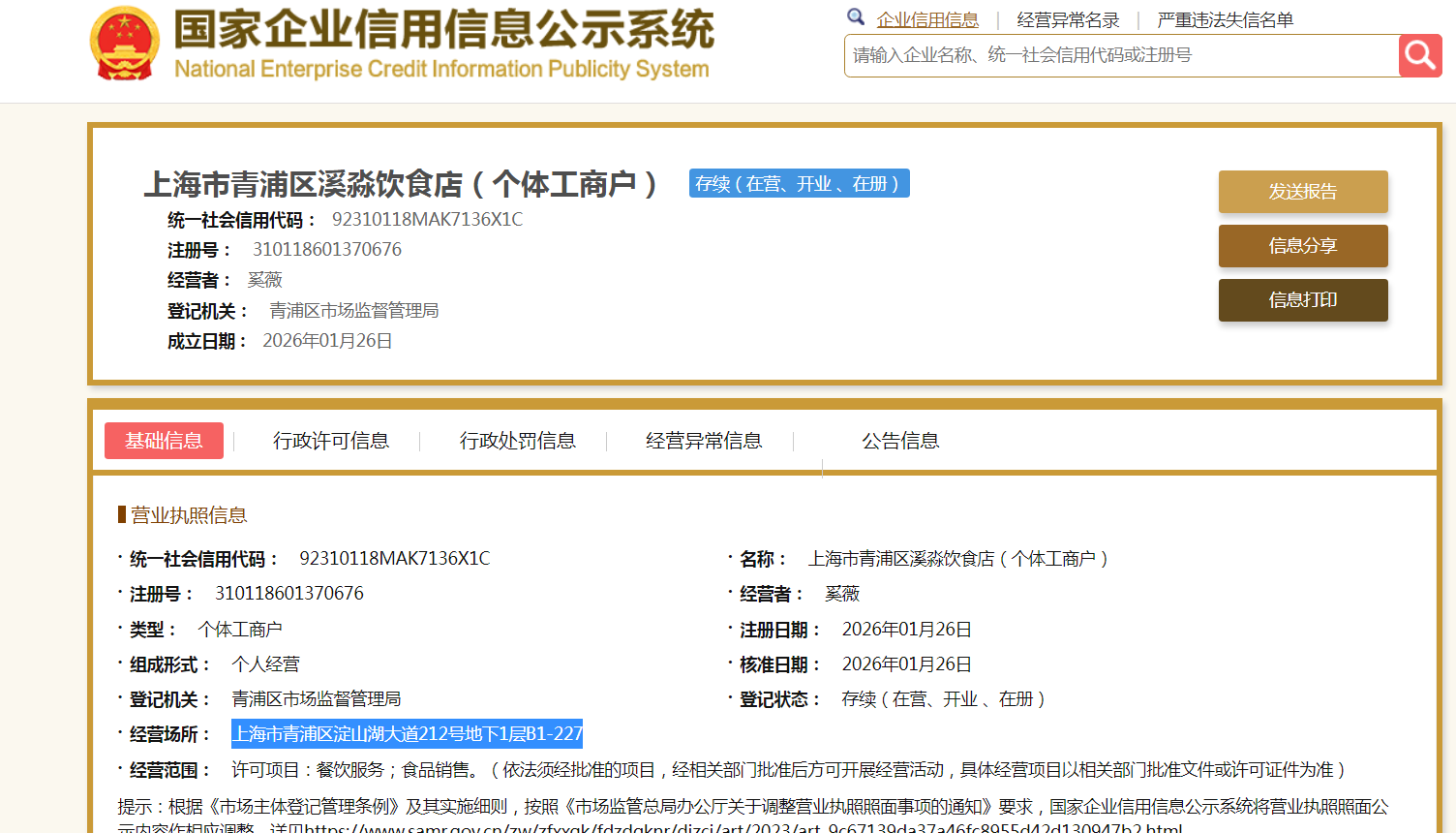Viewport: 1456px width, 833px height.
Task: Click license section 登记机关 value
Action: tap(316, 699)
